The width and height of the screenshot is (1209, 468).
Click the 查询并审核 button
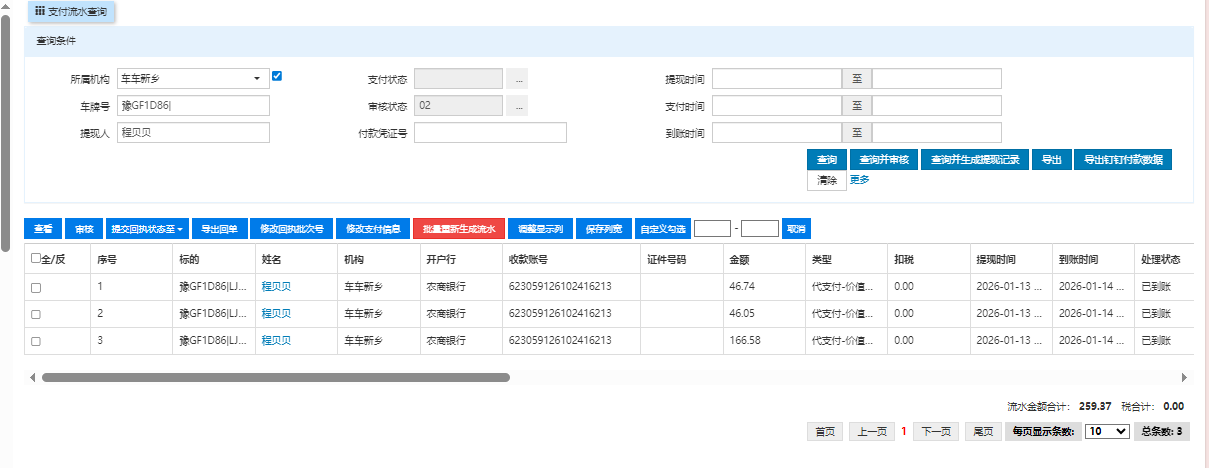point(884,160)
